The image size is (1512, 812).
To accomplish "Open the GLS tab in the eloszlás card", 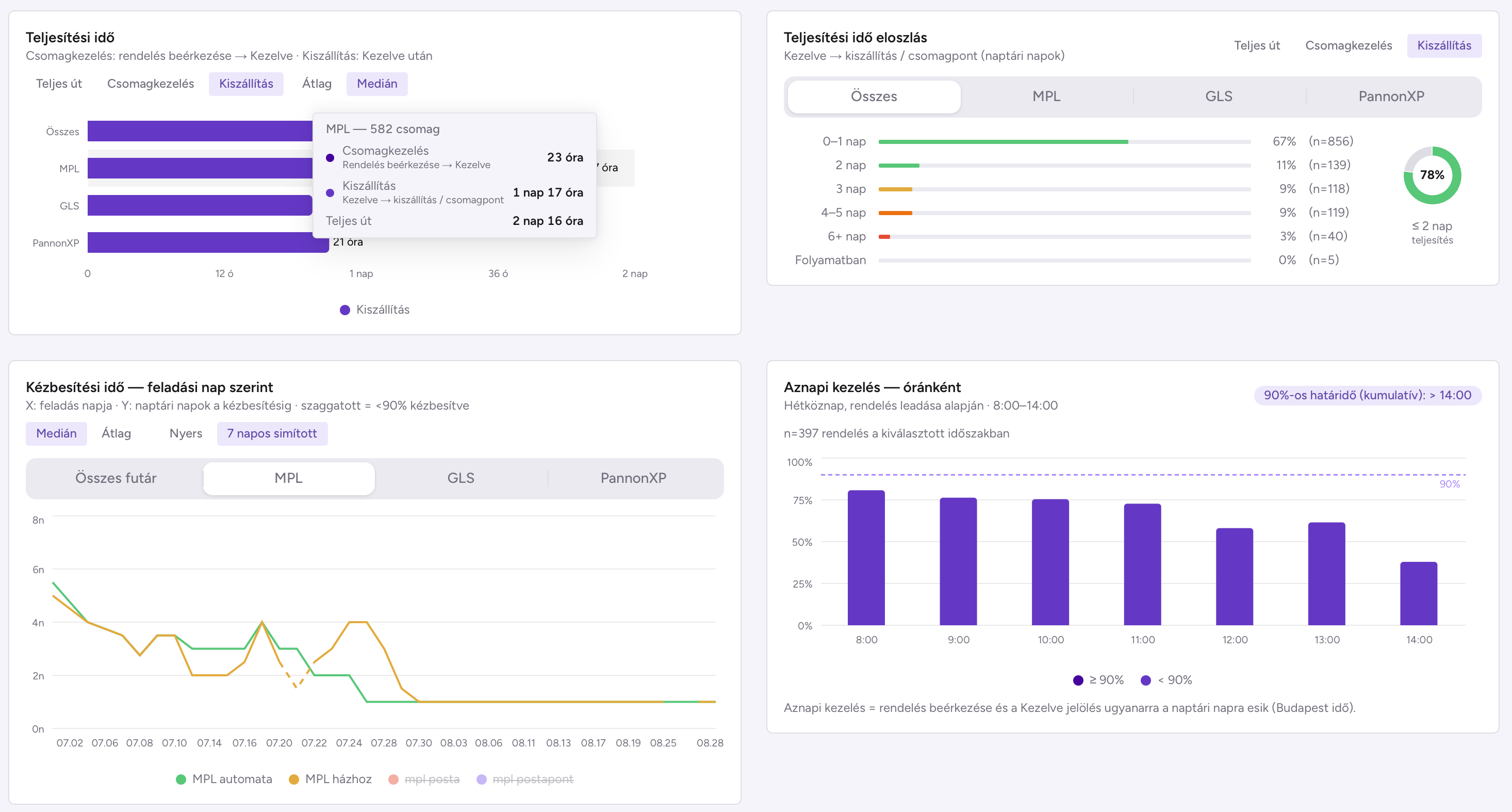I will [1219, 97].
